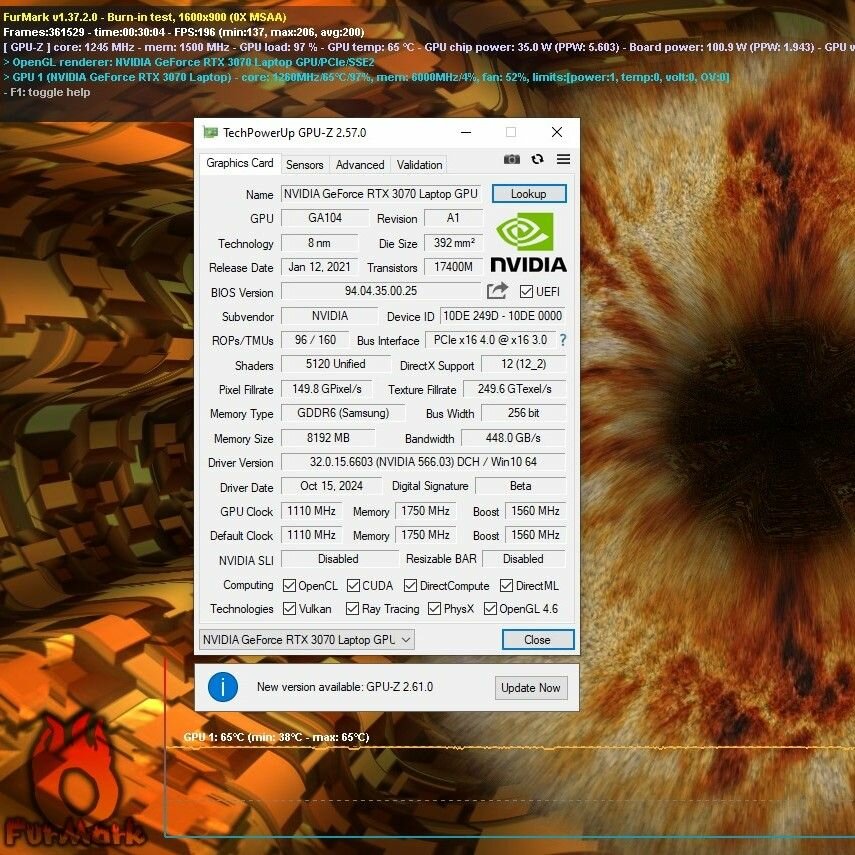Click the F1: toggle help text
Image resolution: width=855 pixels, height=855 pixels.
46,92
